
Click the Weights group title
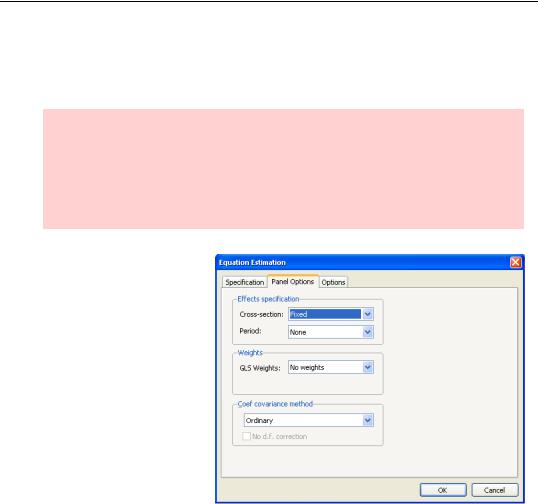(250, 352)
